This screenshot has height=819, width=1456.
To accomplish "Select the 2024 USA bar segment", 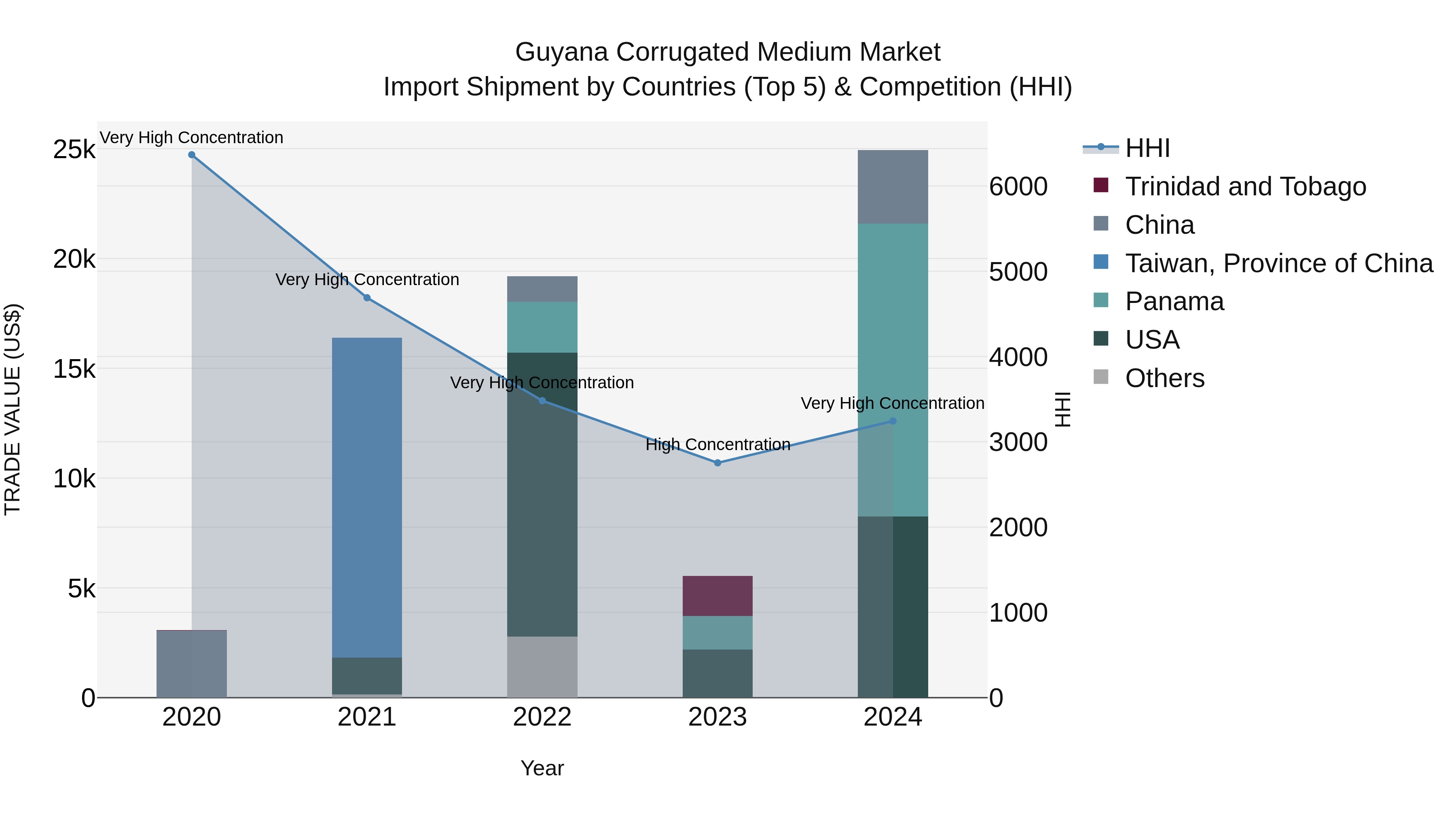I will pyautogui.click(x=893, y=607).
